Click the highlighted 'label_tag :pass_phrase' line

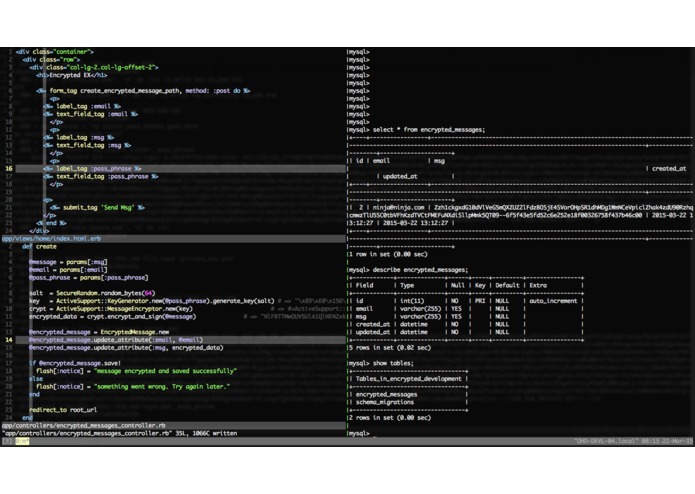pyautogui.click(x=181, y=169)
